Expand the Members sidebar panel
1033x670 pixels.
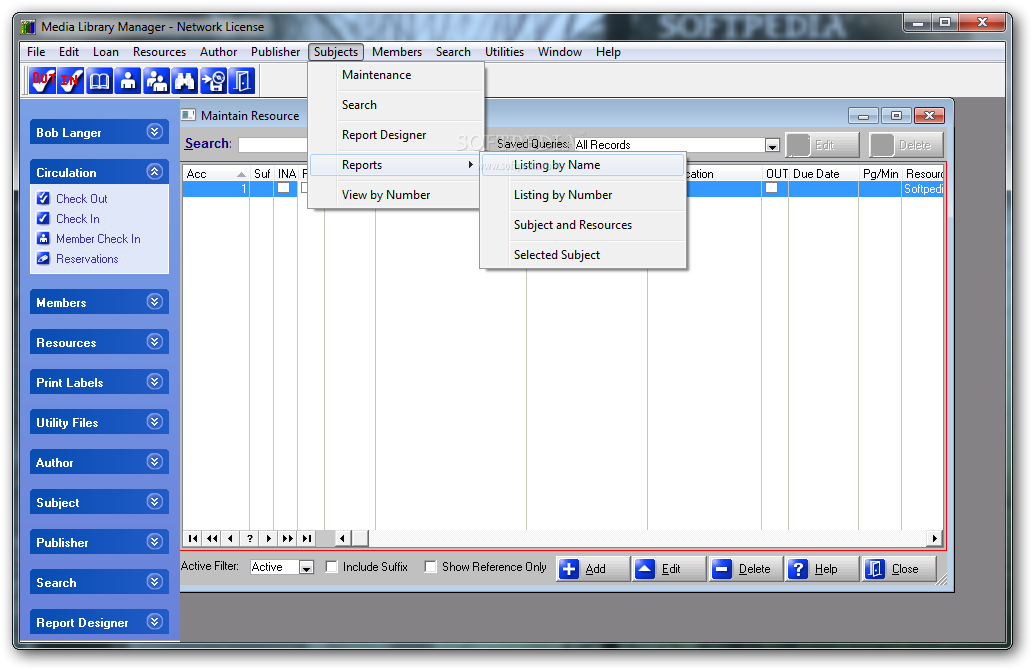point(155,302)
